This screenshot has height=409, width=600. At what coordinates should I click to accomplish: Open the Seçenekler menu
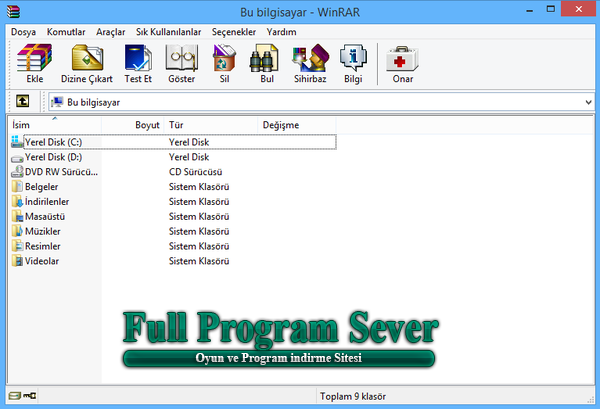coord(234,32)
